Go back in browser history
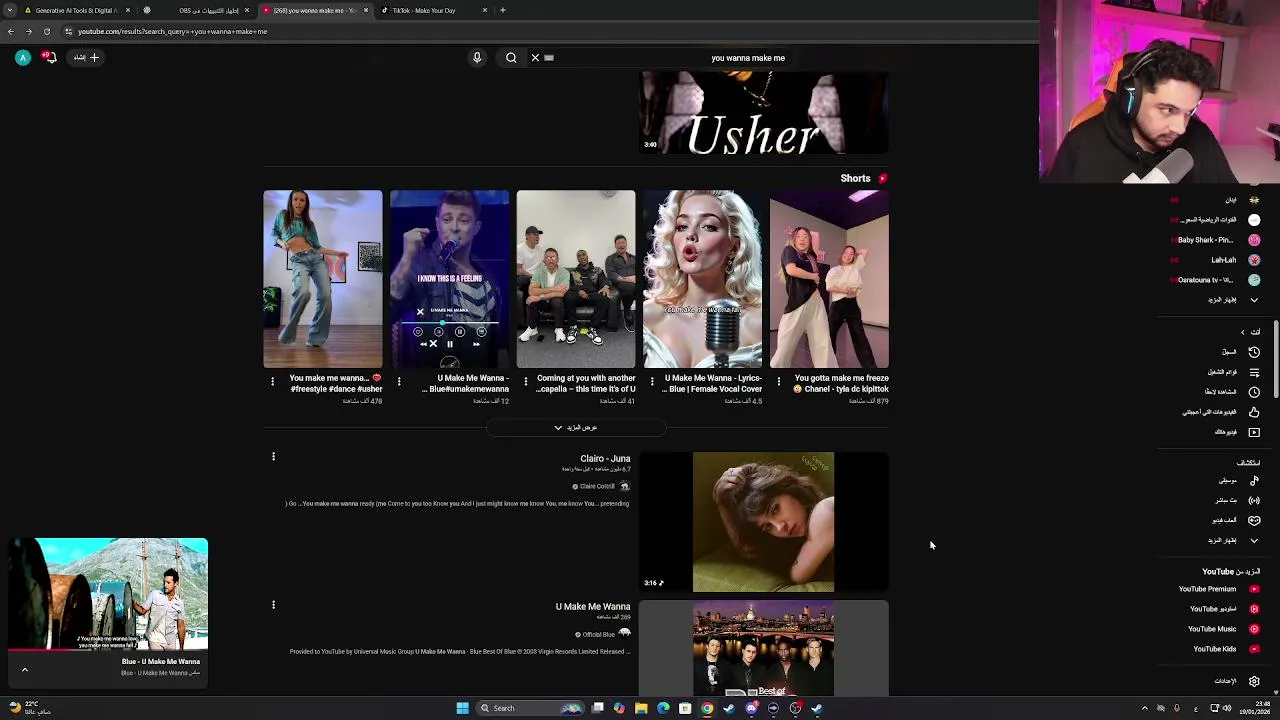The width and height of the screenshot is (1280, 720). point(11,31)
